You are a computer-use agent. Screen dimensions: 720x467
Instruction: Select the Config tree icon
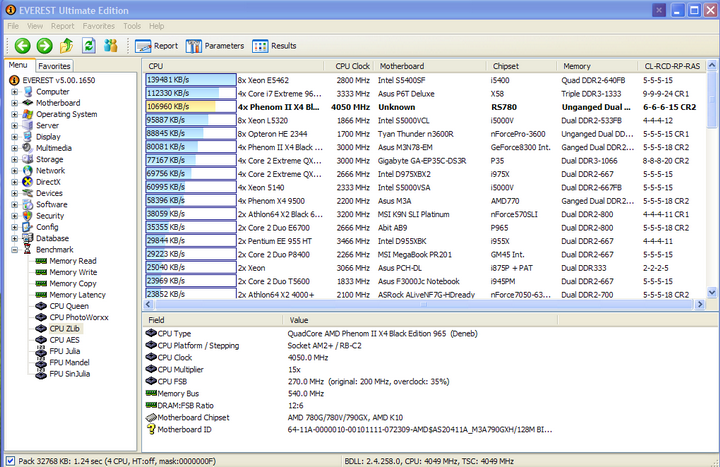pos(28,227)
